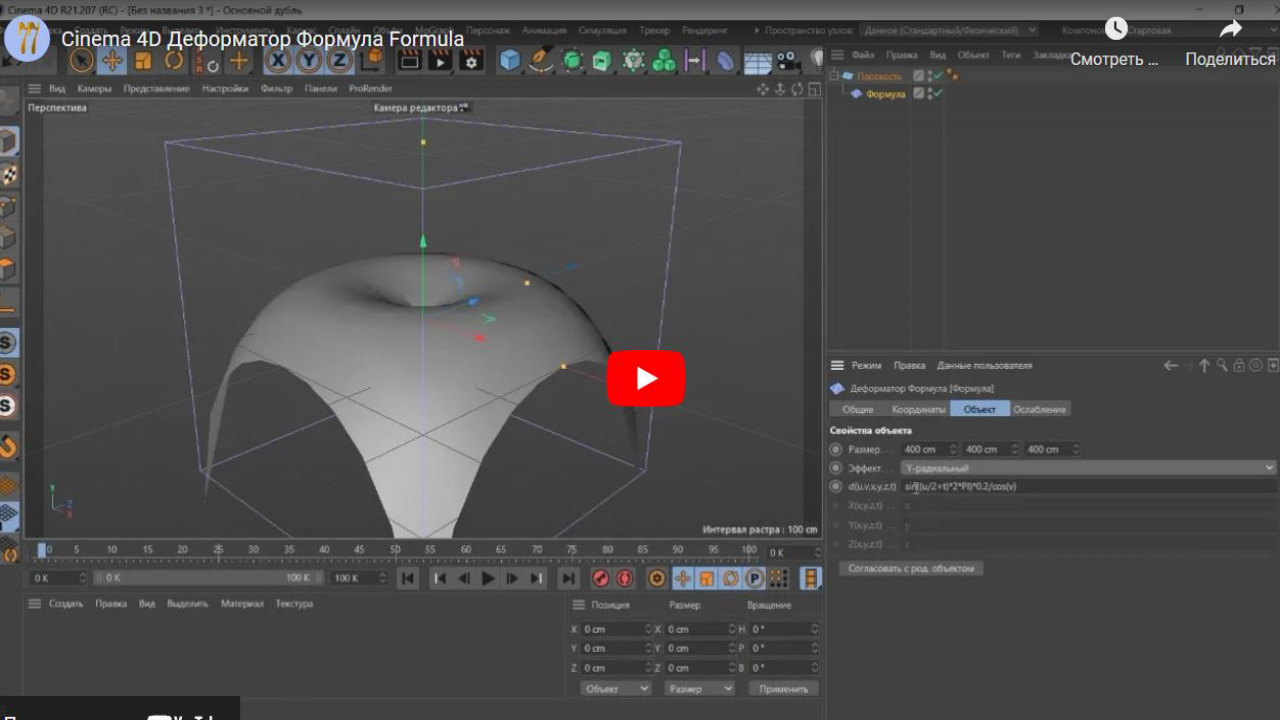Switch to the Общие tab
1280x720 pixels.
tap(858, 409)
